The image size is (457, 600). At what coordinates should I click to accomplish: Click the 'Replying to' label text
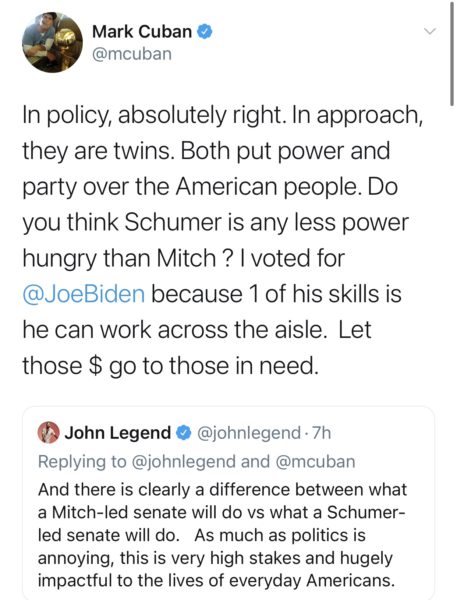[82, 461]
